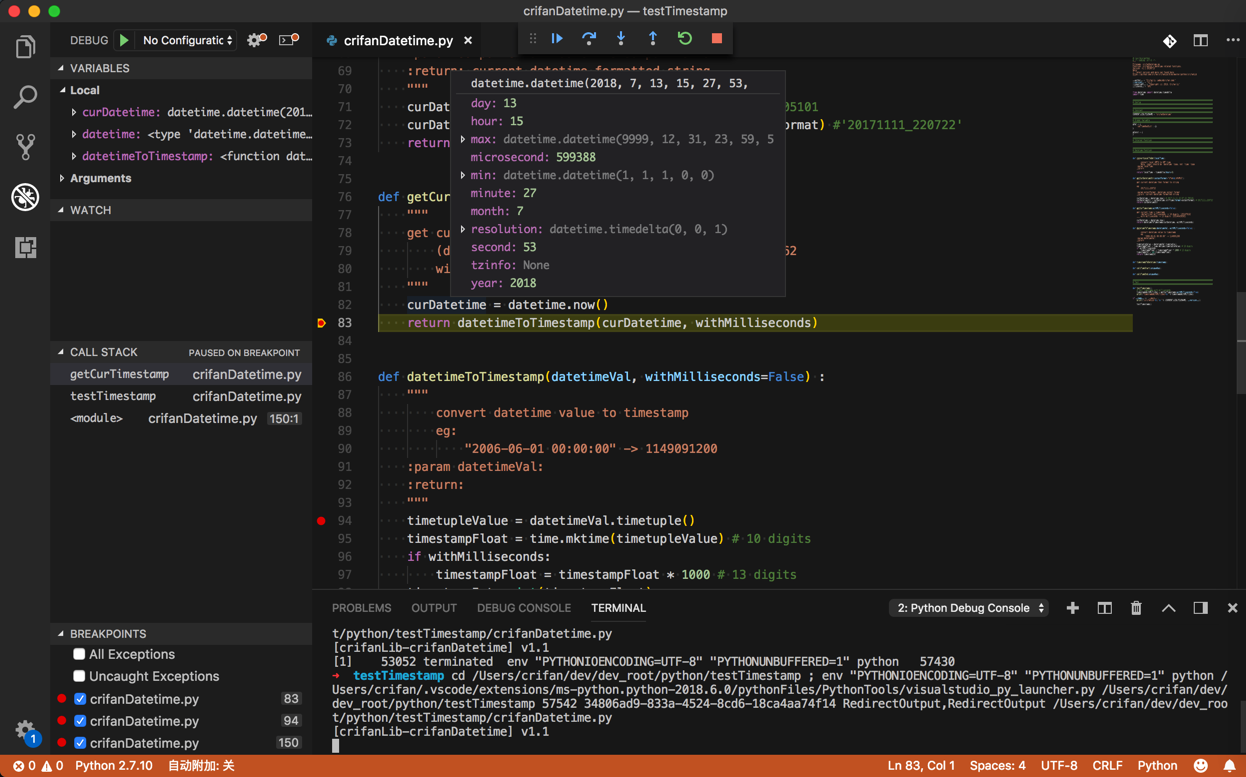Expand the curDatetime variable

(74, 112)
